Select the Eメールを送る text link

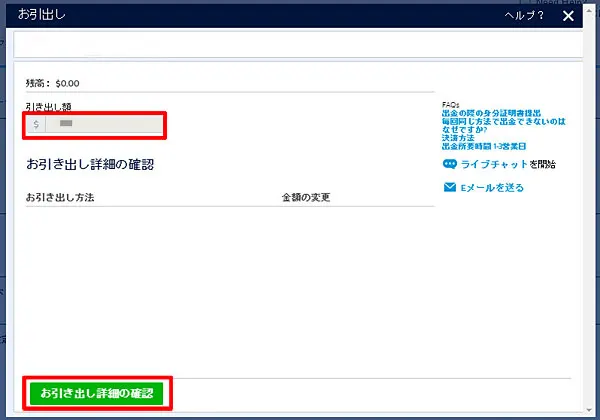pos(491,187)
